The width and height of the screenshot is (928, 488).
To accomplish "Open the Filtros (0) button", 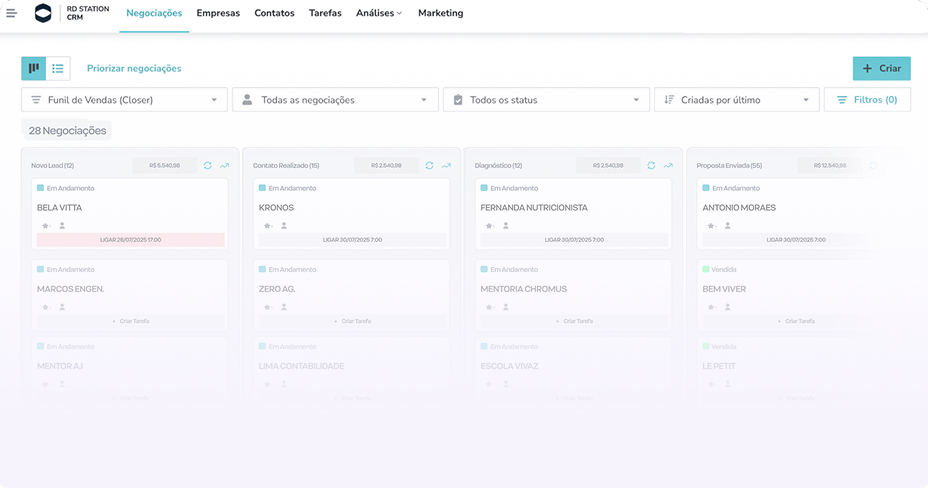I will tap(867, 100).
